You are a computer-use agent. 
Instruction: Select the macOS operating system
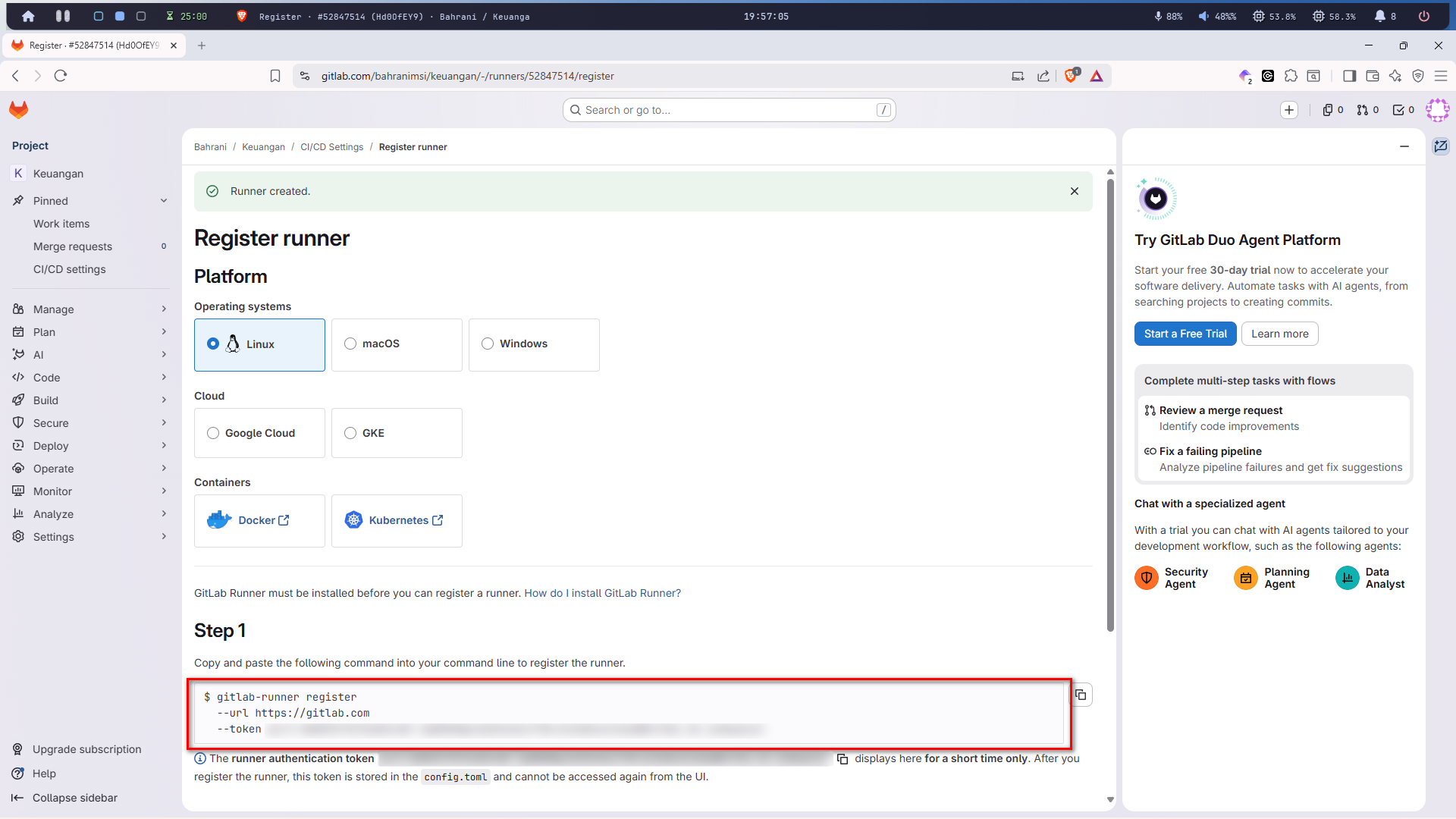pos(397,345)
